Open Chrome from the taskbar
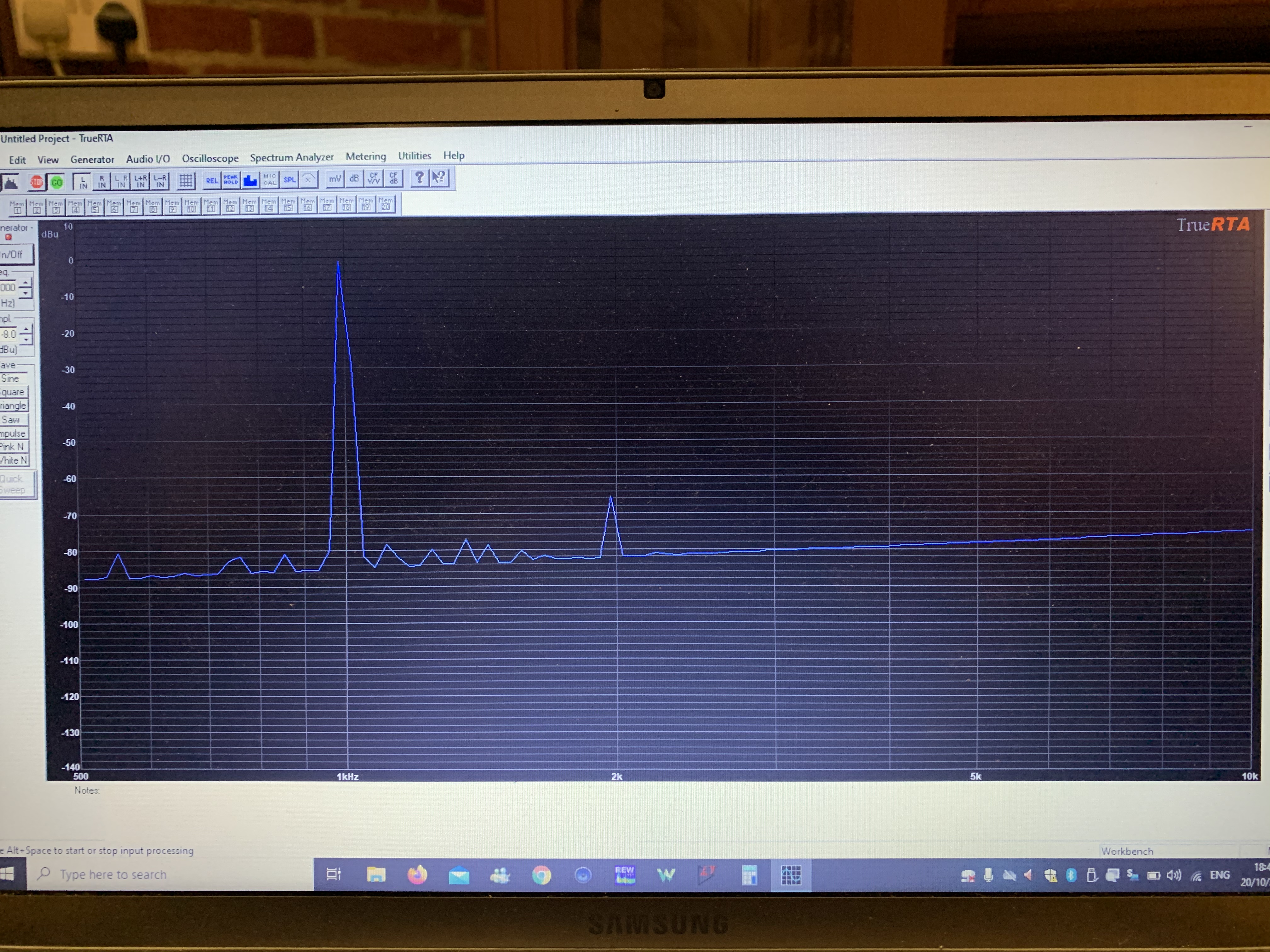1270x952 pixels. (x=541, y=875)
